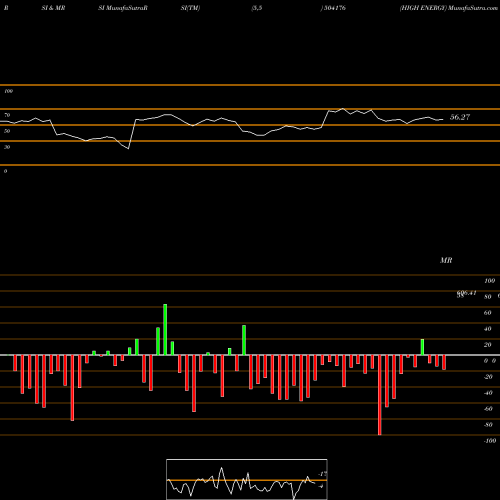This screenshot has height=500, width=500.
Task: Click the MR label above the lower chart
Action: point(446,260)
